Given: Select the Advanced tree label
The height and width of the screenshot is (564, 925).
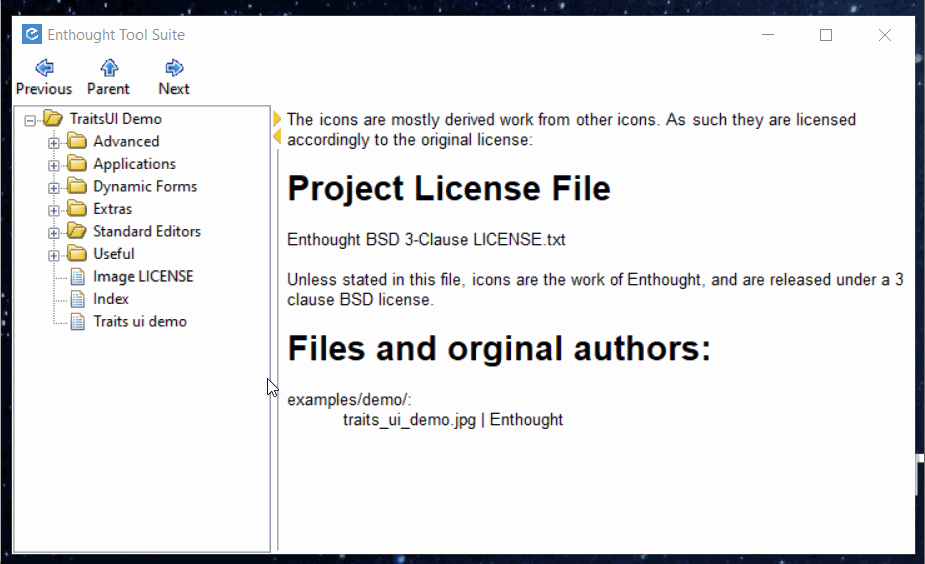Looking at the screenshot, I should coord(126,141).
